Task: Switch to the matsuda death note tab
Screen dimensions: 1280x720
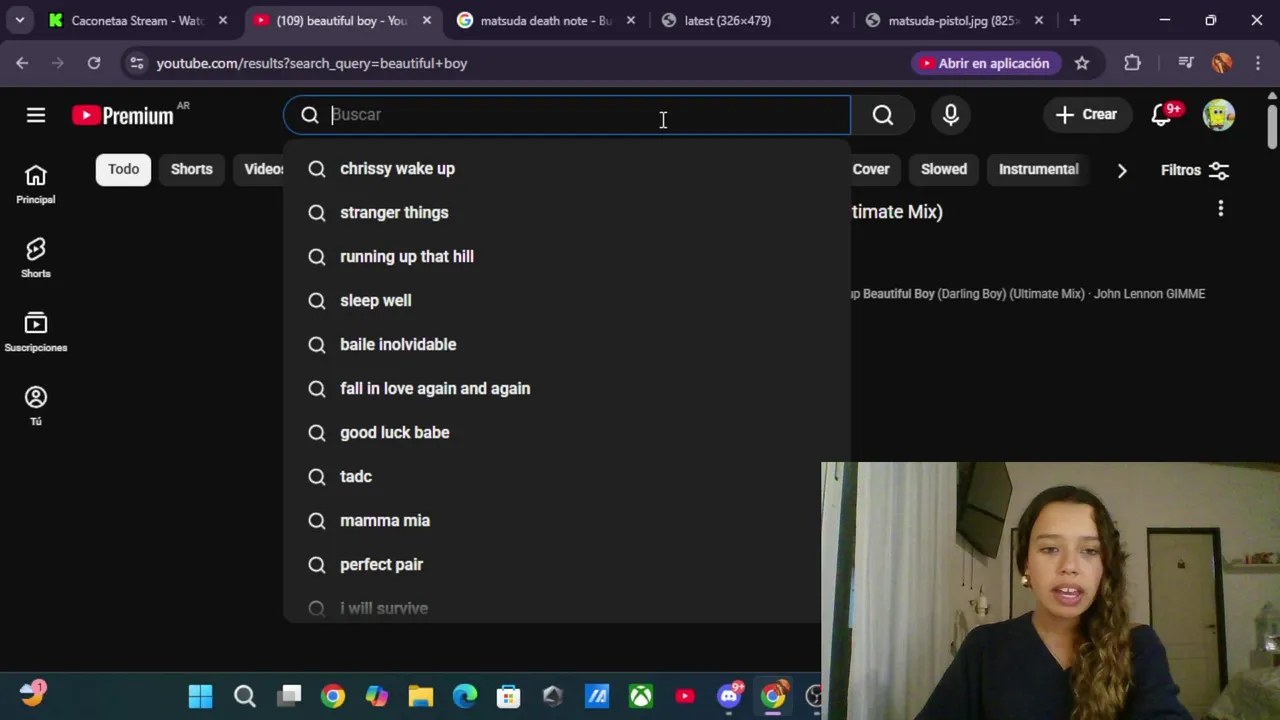Action: point(546,20)
